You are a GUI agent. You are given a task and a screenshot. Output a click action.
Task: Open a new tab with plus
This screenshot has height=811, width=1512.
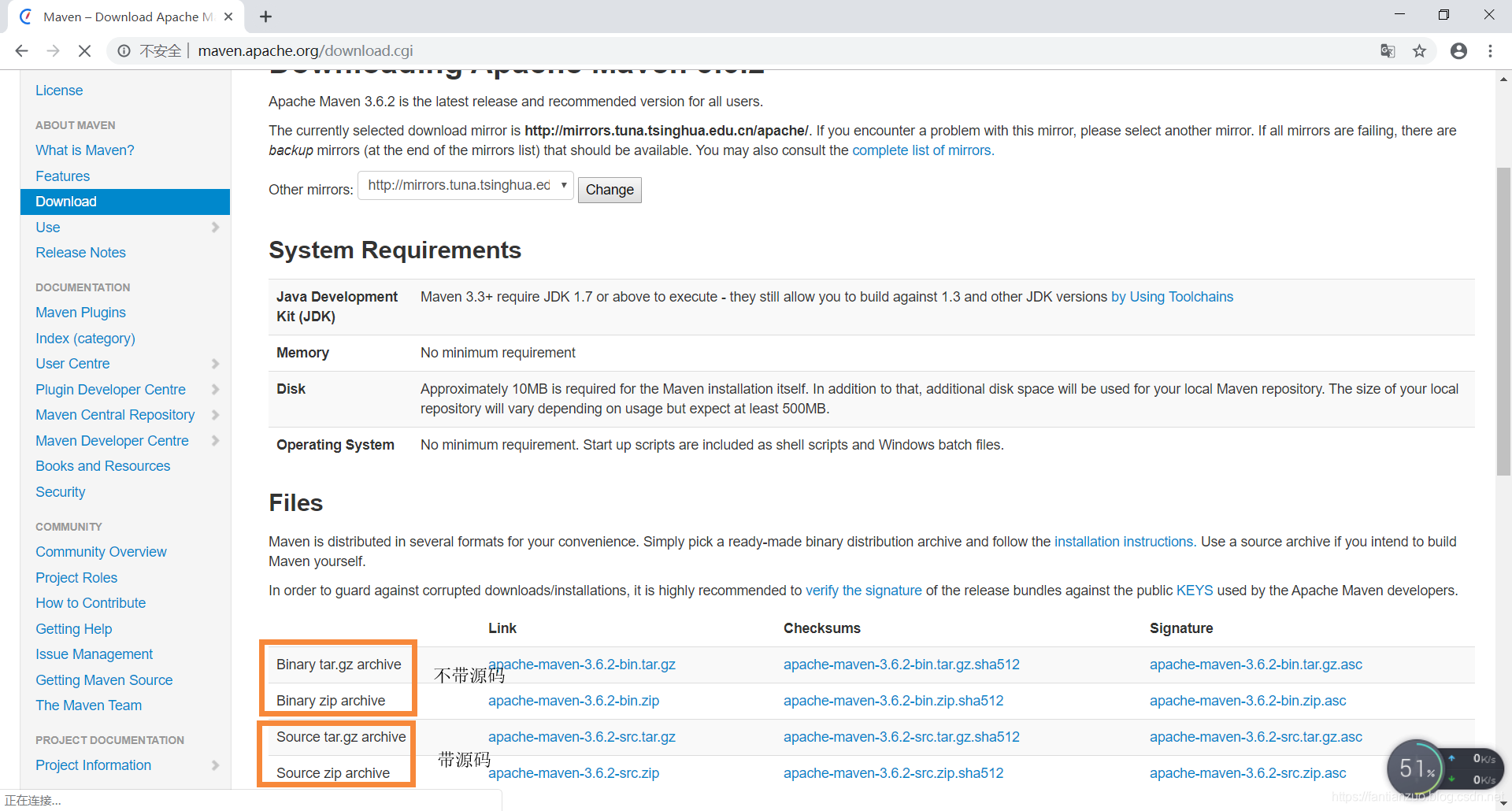265,17
